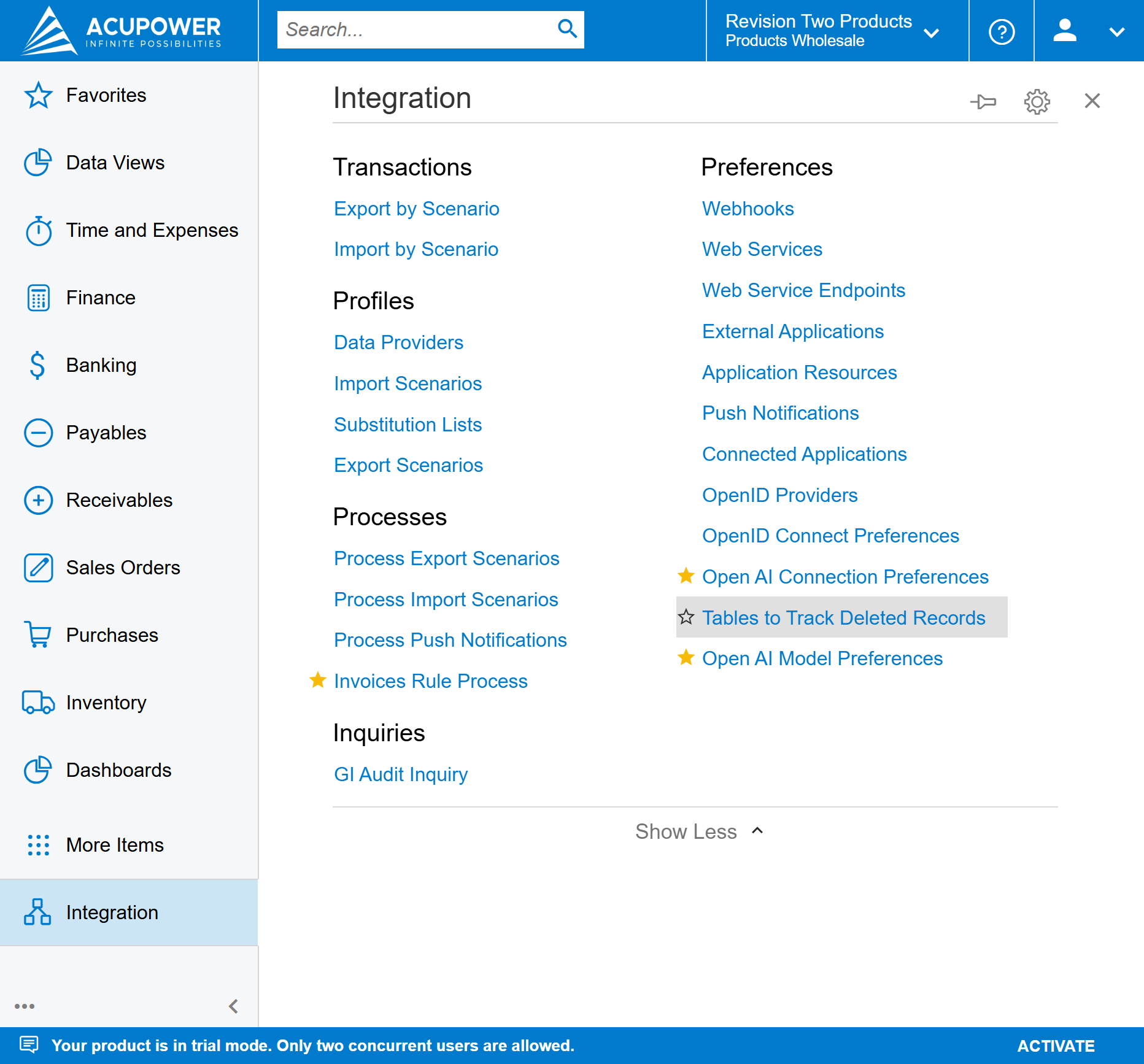Screen dimensions: 1144x1064
Task: Open Web Services link
Action: click(x=762, y=249)
